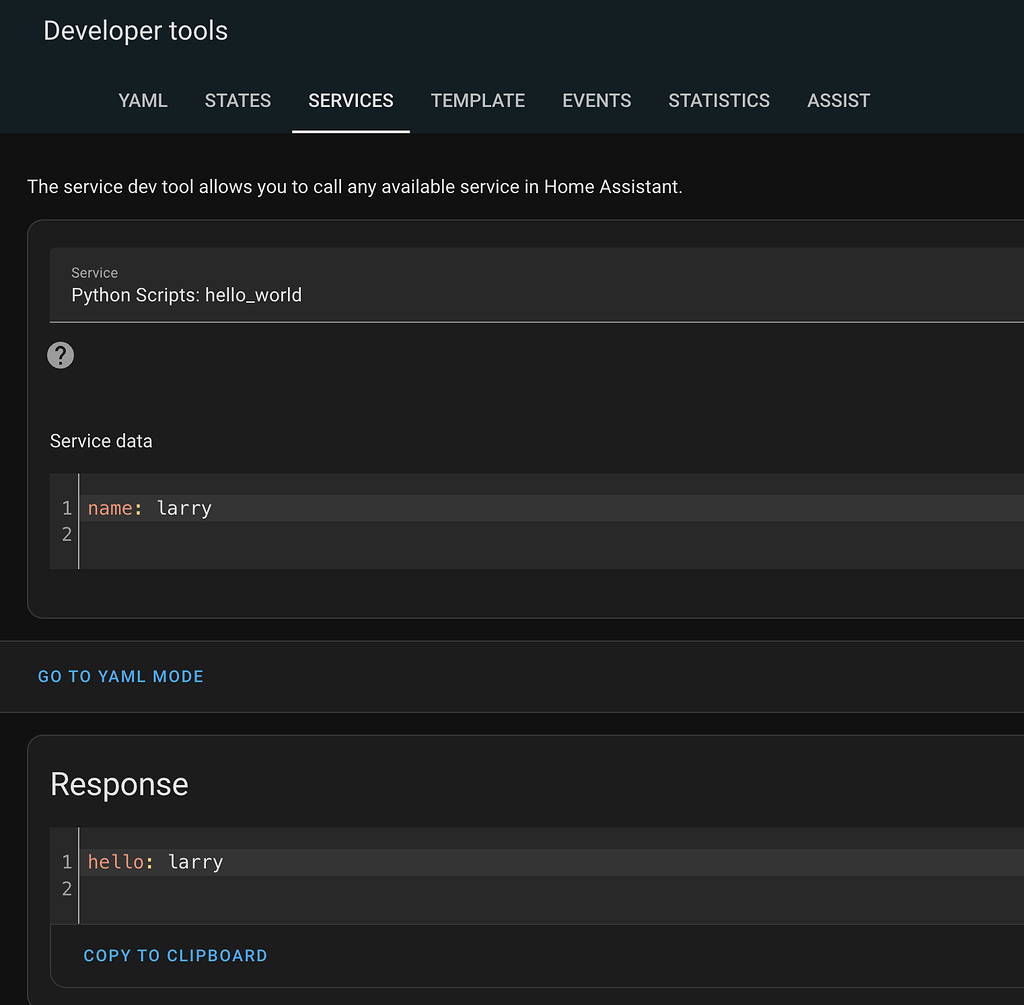
Task: Click GO TO YAML MODE link
Action: [x=120, y=676]
